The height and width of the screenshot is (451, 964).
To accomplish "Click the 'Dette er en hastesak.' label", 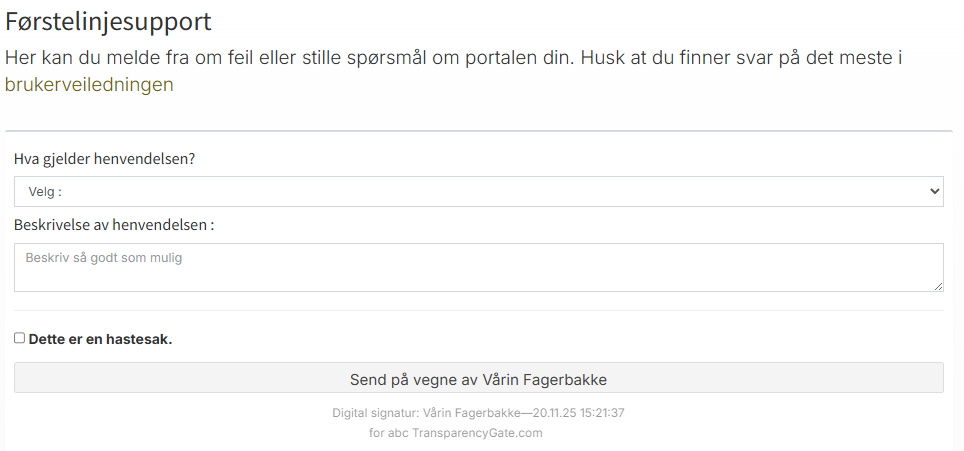I will click(x=100, y=339).
